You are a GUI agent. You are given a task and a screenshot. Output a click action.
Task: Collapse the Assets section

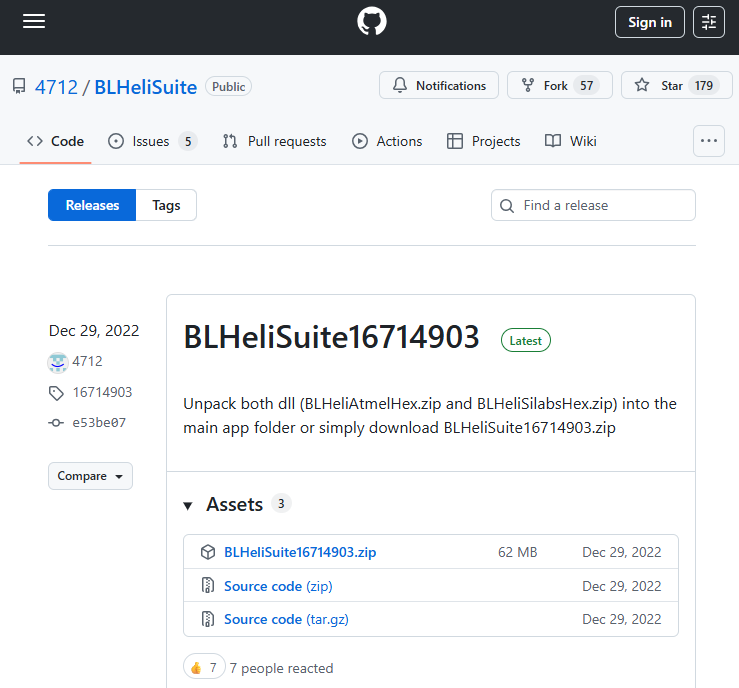click(x=188, y=505)
